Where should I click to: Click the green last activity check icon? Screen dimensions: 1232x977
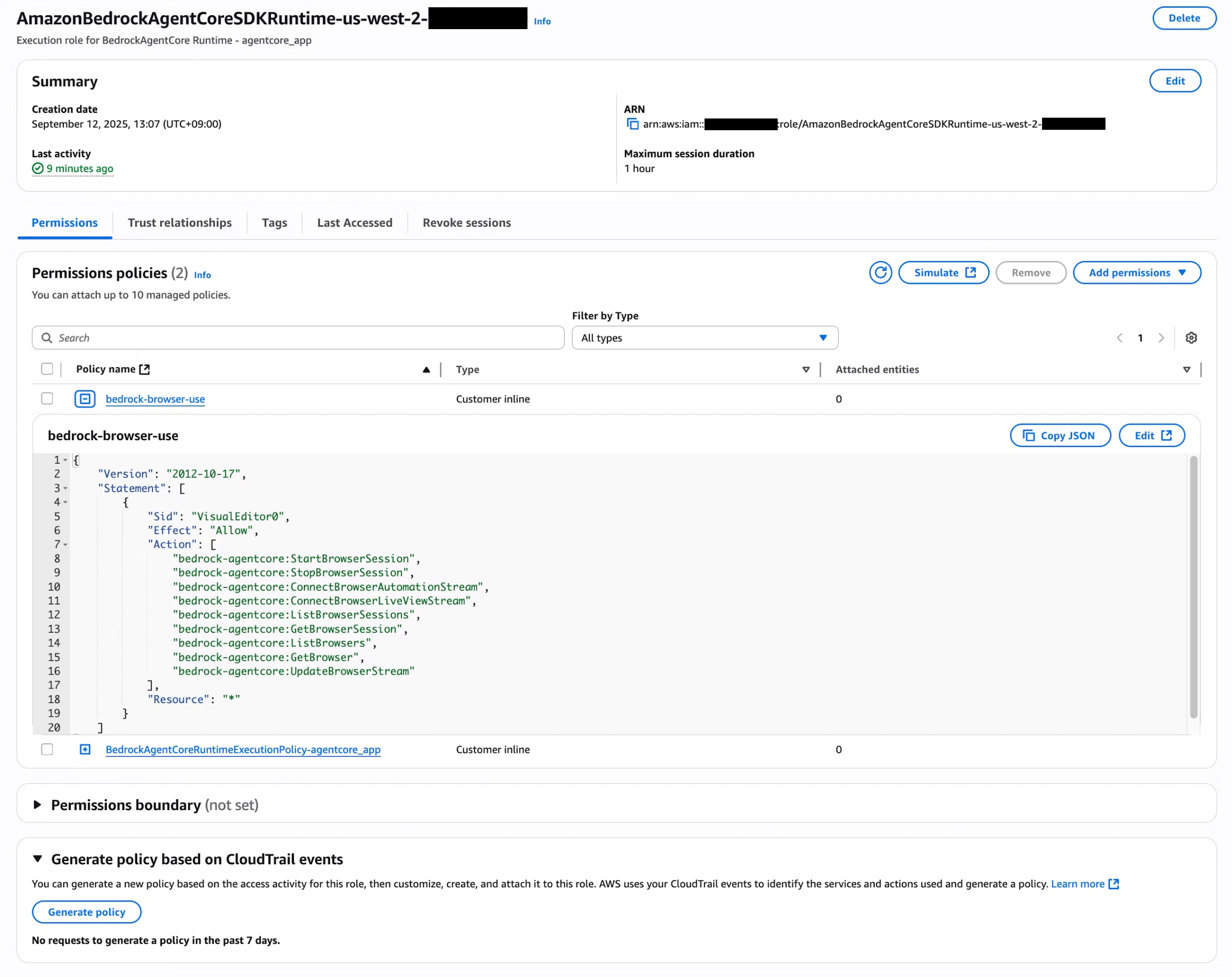(38, 169)
